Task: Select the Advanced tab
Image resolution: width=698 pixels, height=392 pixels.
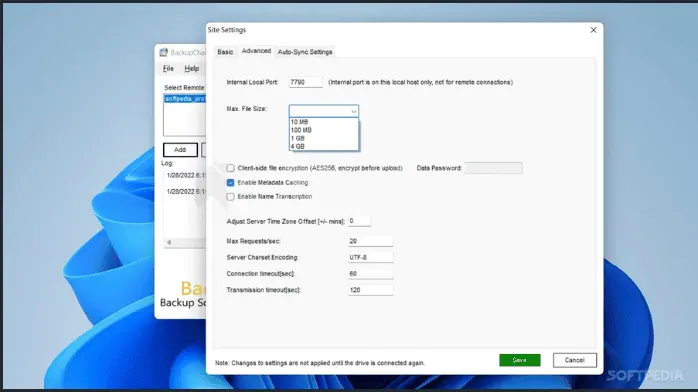Action: 256,51
